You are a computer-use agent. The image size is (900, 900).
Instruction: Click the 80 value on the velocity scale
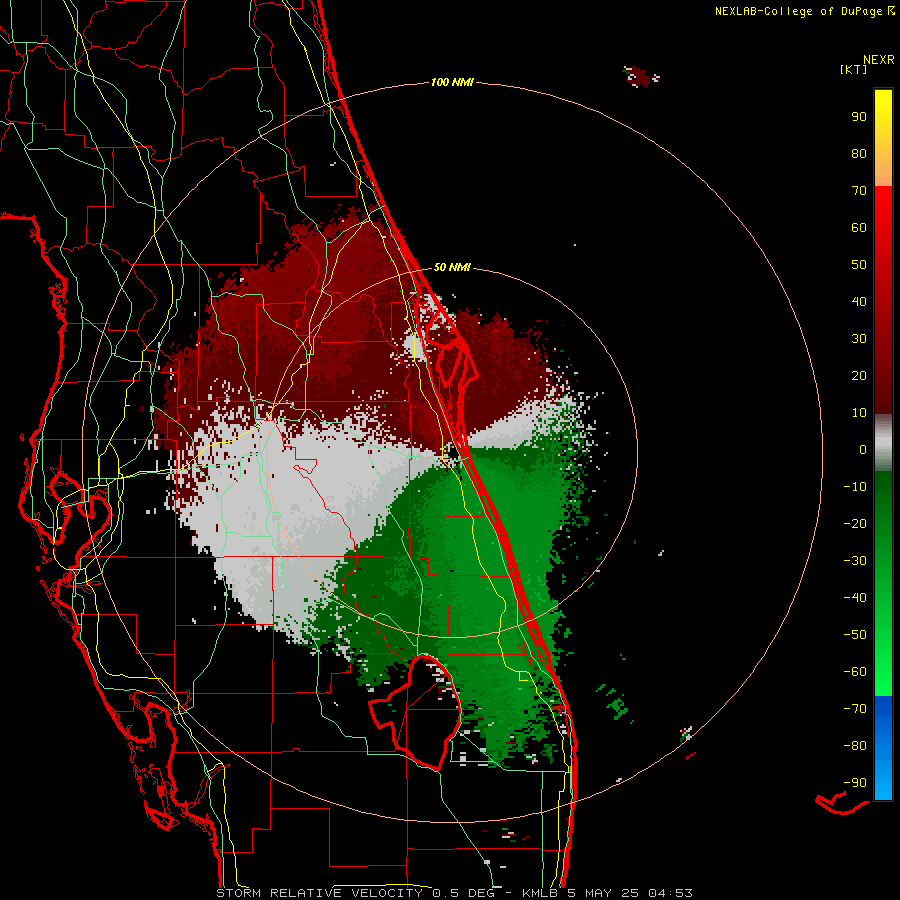pos(859,153)
